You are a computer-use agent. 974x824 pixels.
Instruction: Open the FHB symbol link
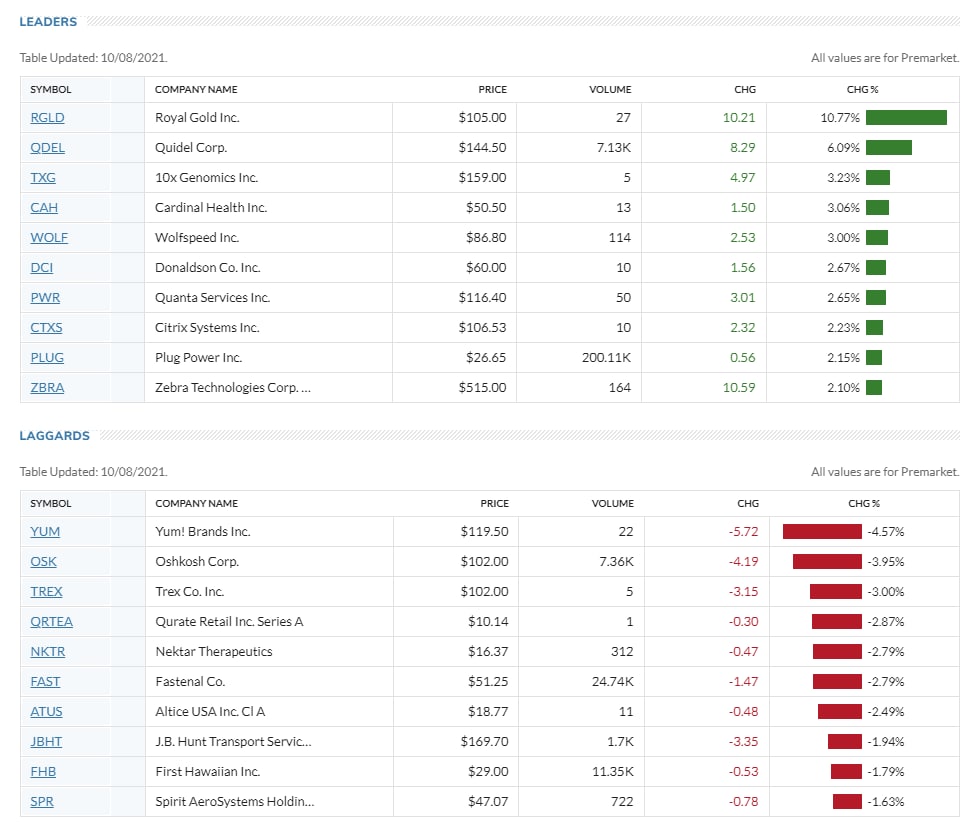pyautogui.click(x=43, y=772)
